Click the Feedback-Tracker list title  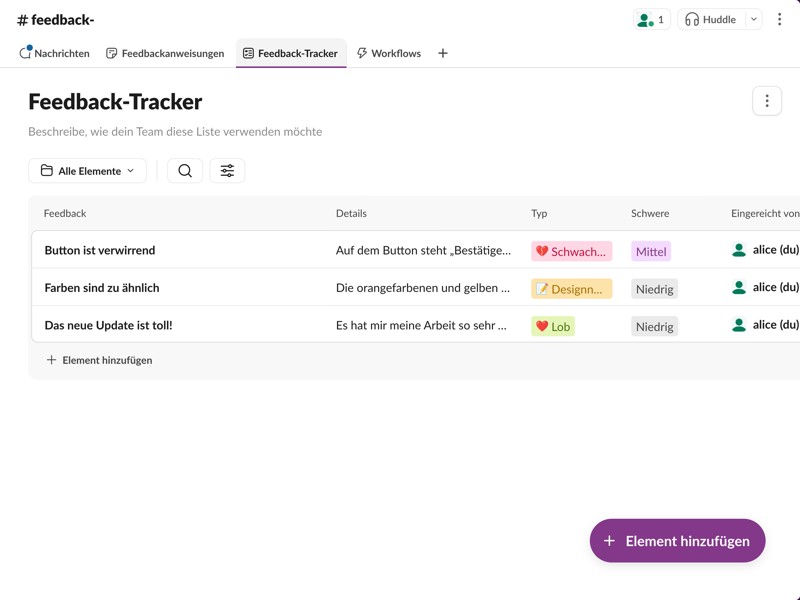(115, 102)
